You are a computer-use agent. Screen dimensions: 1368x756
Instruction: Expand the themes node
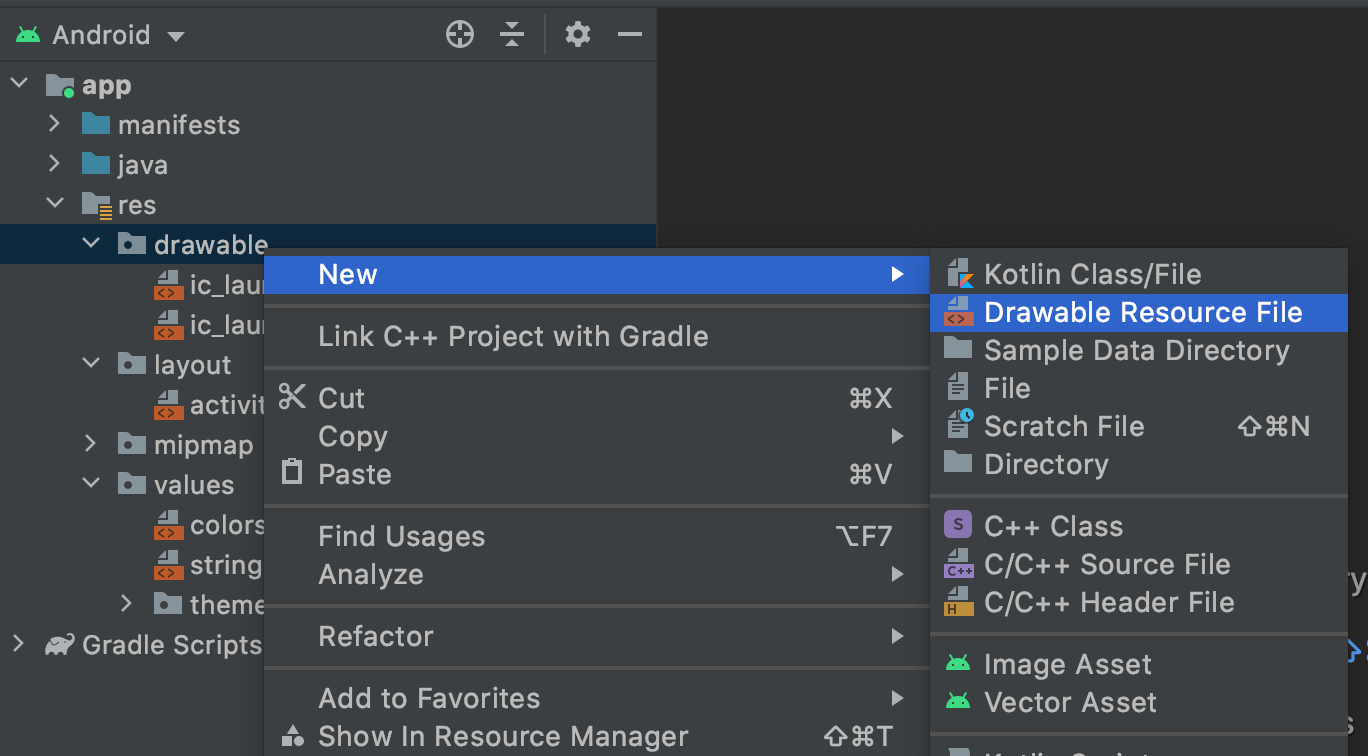coord(127,605)
